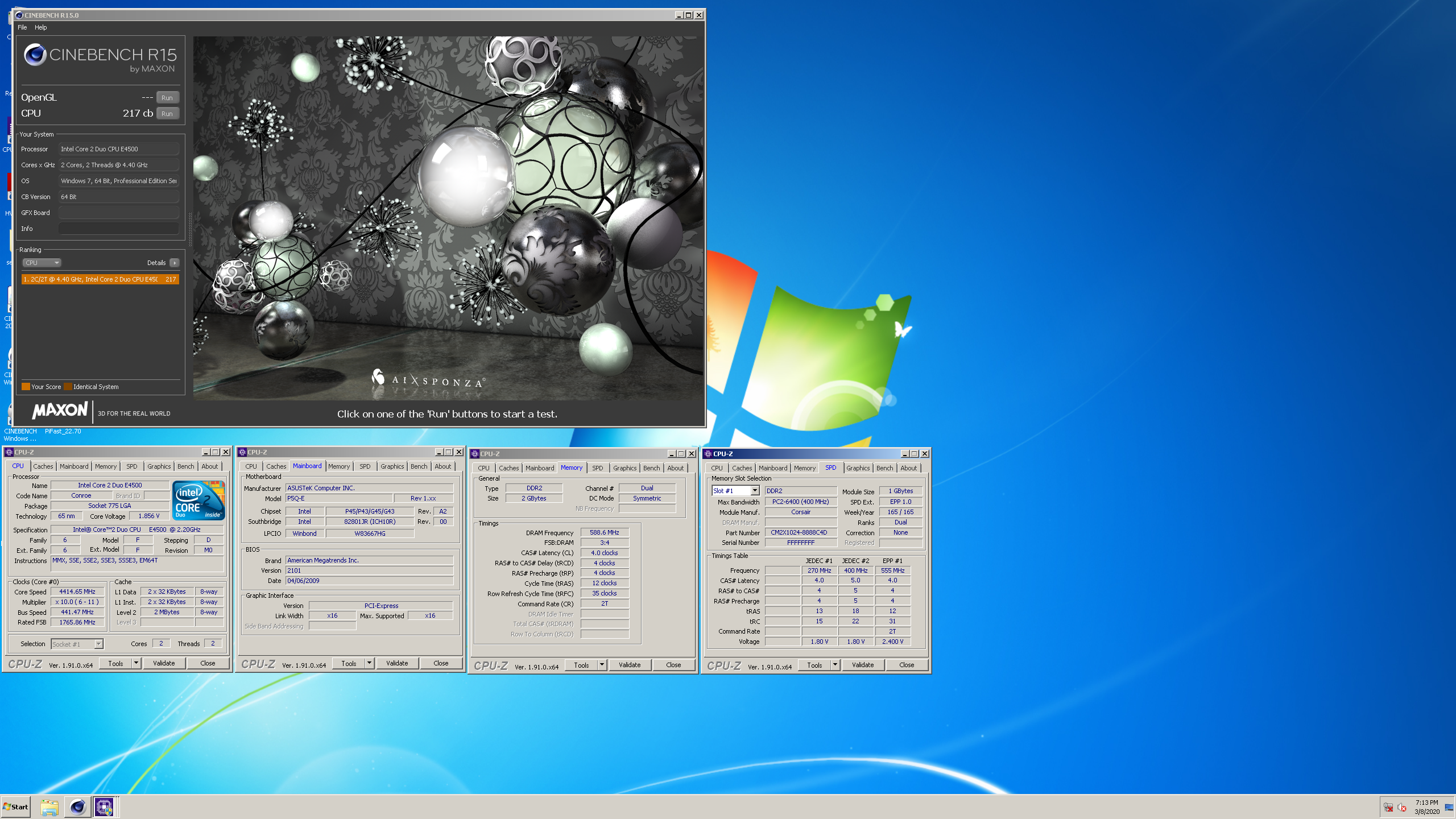Image resolution: width=1456 pixels, height=819 pixels.
Task: Click the clock showing 7:13 PM
Action: click(x=1426, y=803)
